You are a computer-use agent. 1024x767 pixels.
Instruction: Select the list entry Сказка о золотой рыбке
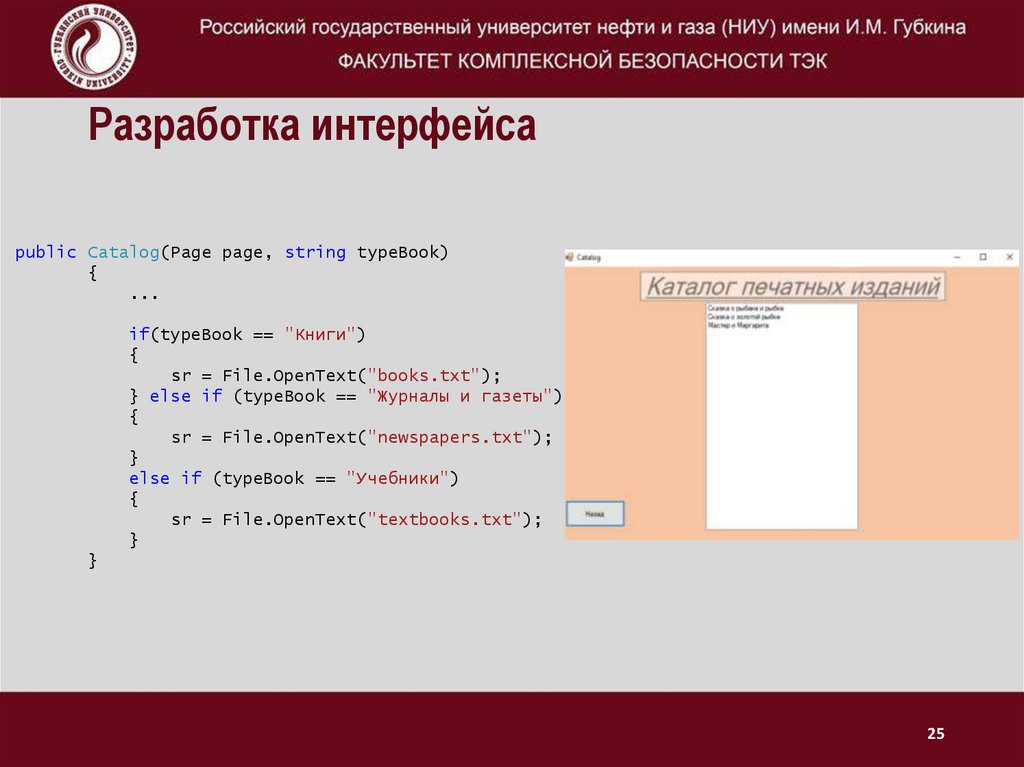pos(745,315)
